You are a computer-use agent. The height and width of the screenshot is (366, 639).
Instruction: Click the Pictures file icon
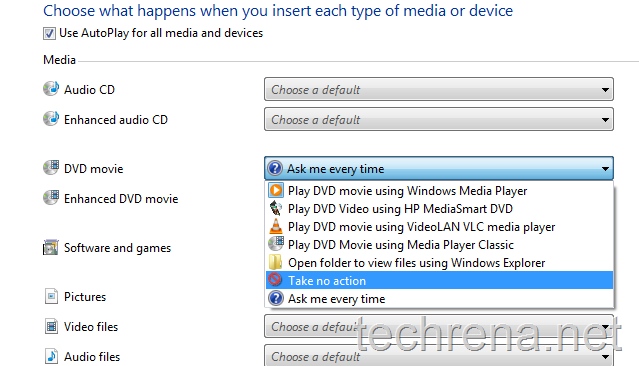click(x=51, y=296)
